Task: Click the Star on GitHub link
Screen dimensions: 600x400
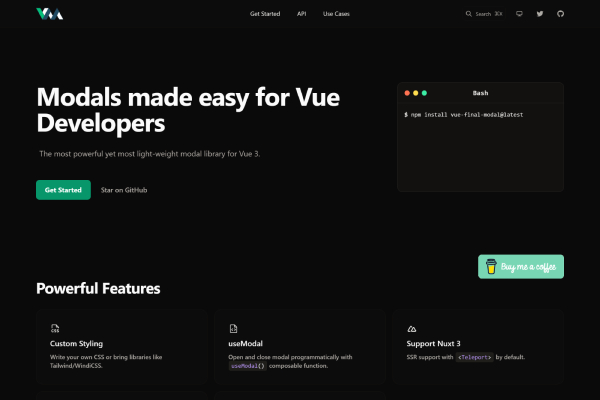Action: click(x=124, y=190)
